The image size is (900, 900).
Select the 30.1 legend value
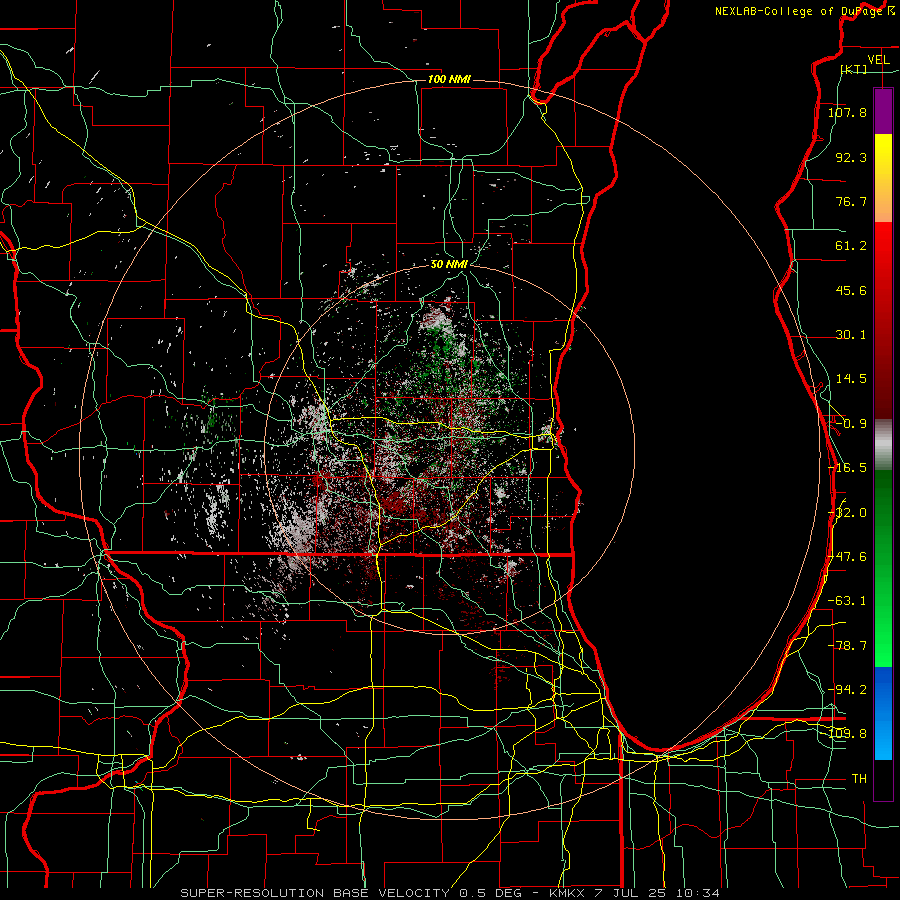851,335
